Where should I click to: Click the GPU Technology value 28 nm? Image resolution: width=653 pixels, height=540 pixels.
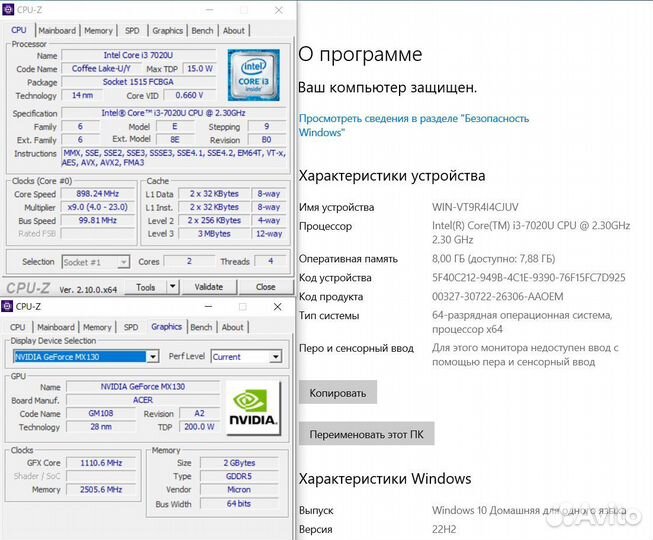(101, 427)
